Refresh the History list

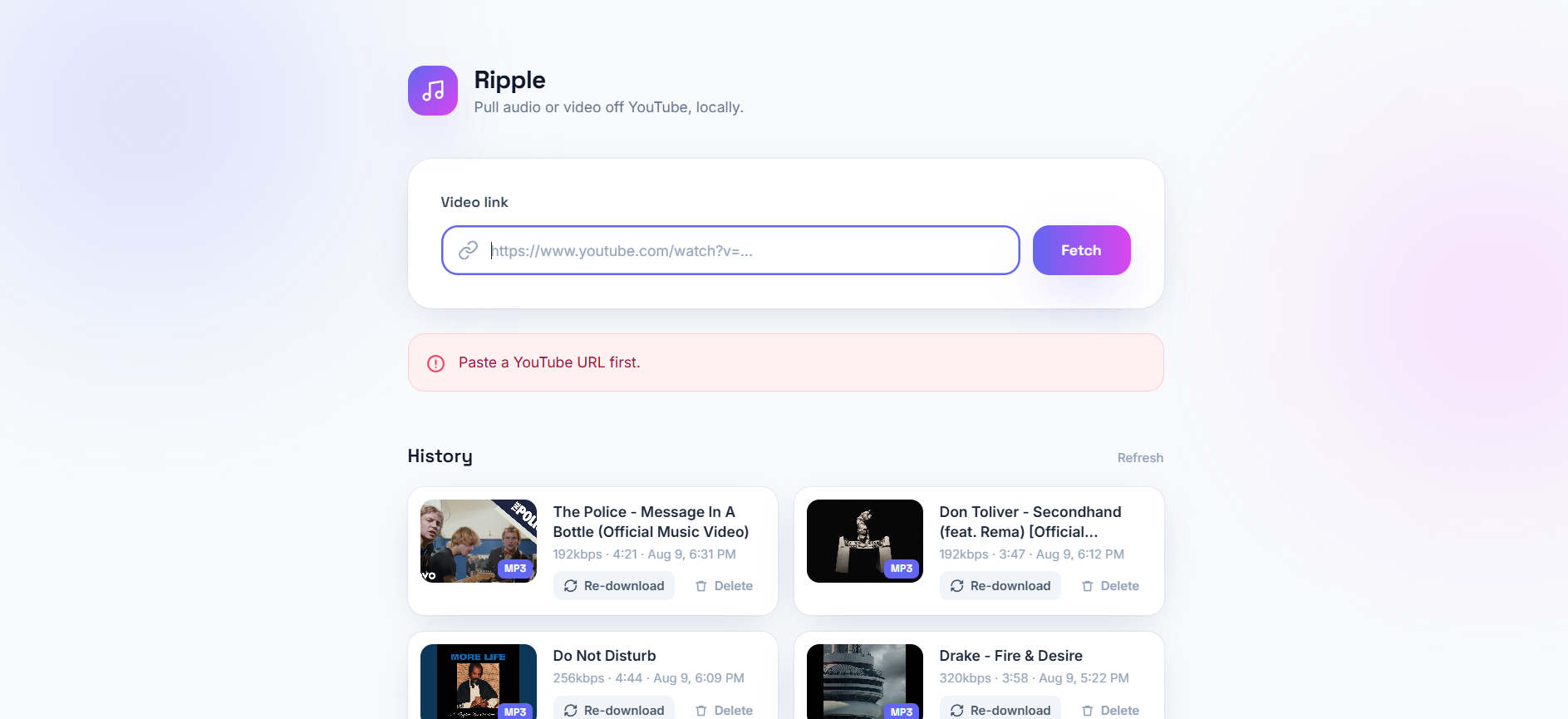click(x=1140, y=458)
